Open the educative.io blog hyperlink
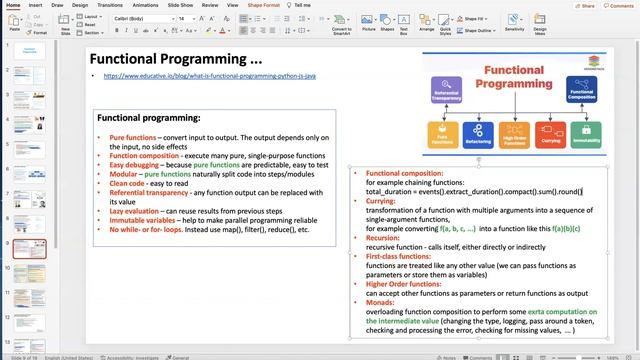Viewport: 640px width, 360px height. (x=209, y=76)
